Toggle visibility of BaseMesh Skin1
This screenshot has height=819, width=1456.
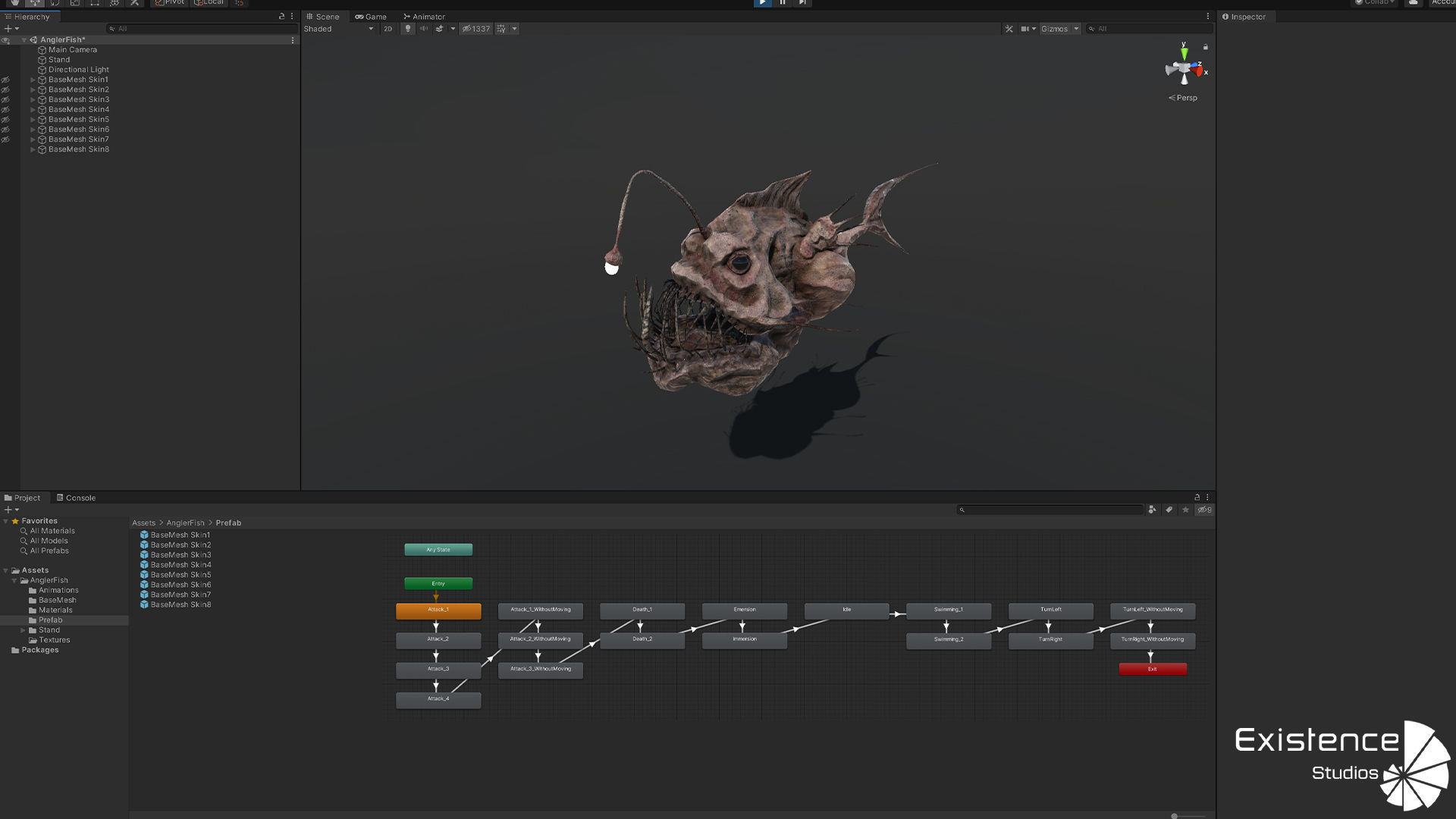[x=5, y=80]
